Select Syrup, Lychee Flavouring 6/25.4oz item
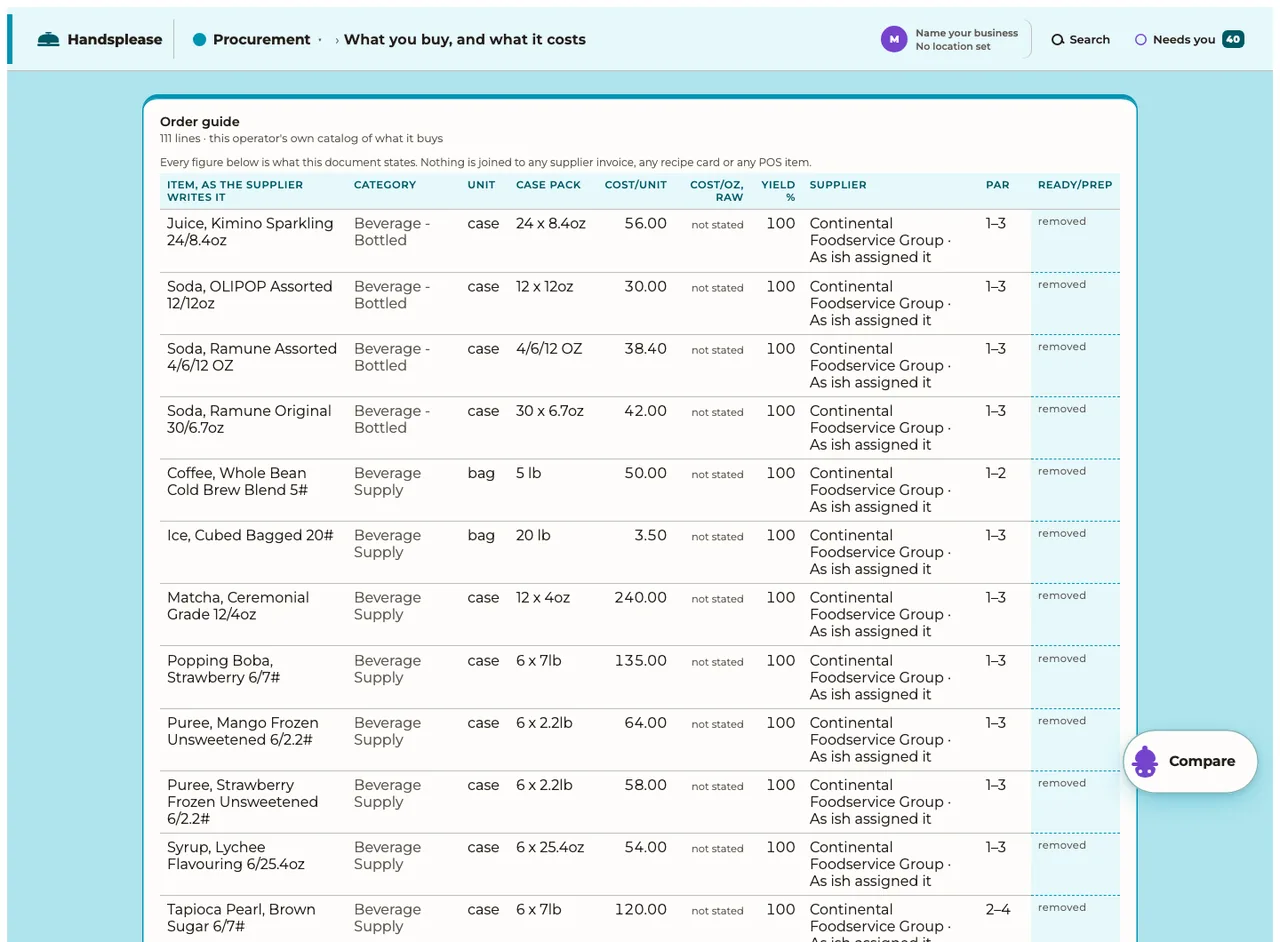This screenshot has height=942, width=1280. click(x=236, y=856)
